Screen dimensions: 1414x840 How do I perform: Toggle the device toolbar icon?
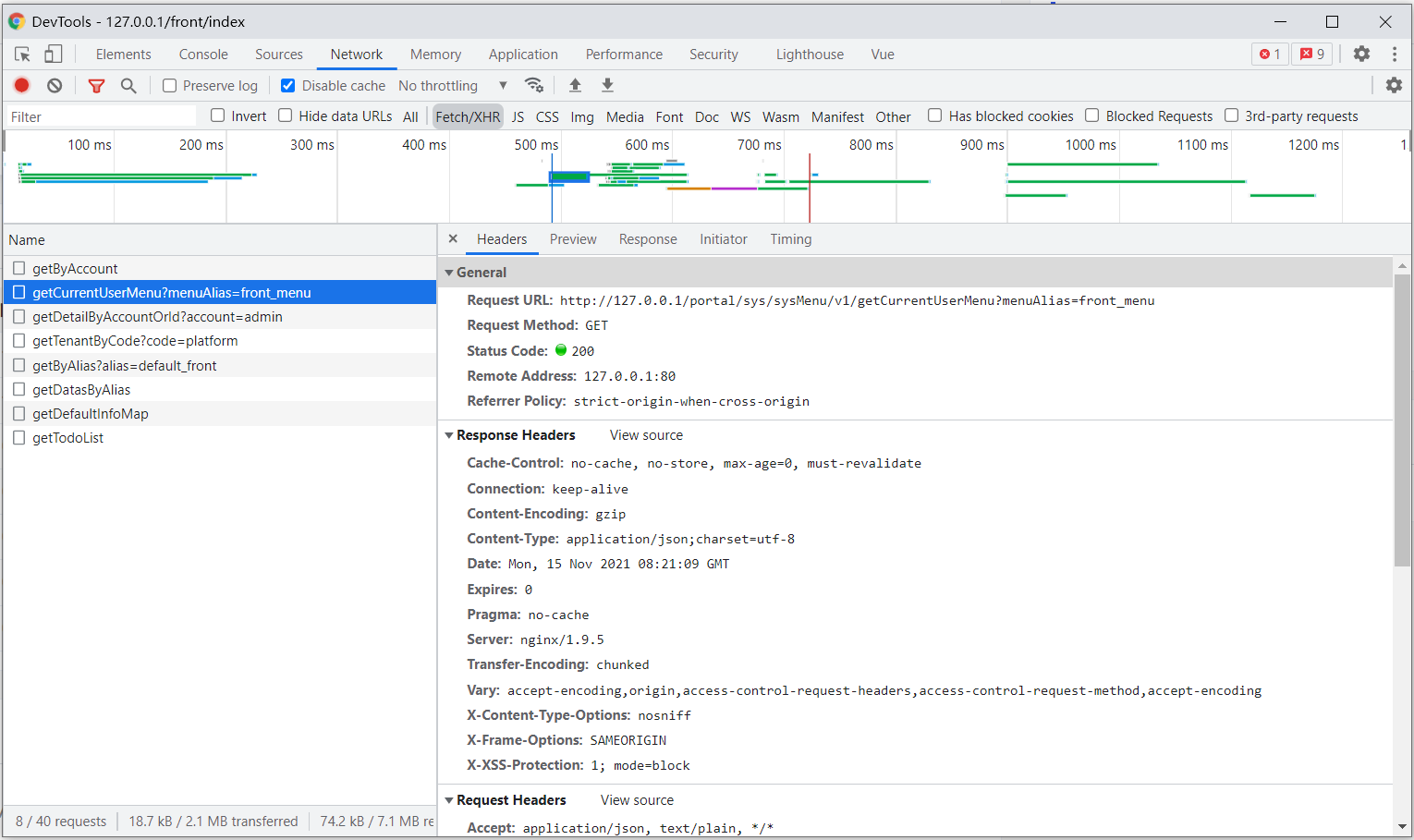(x=54, y=55)
